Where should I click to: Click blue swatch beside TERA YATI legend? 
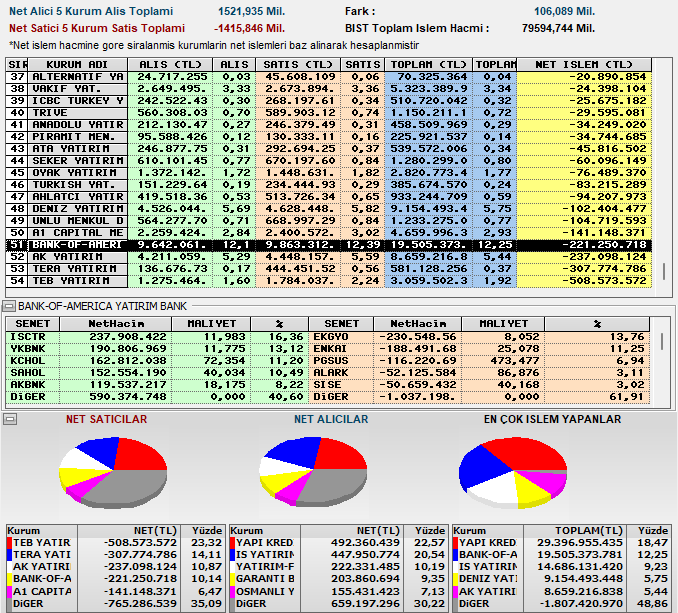[10, 555]
